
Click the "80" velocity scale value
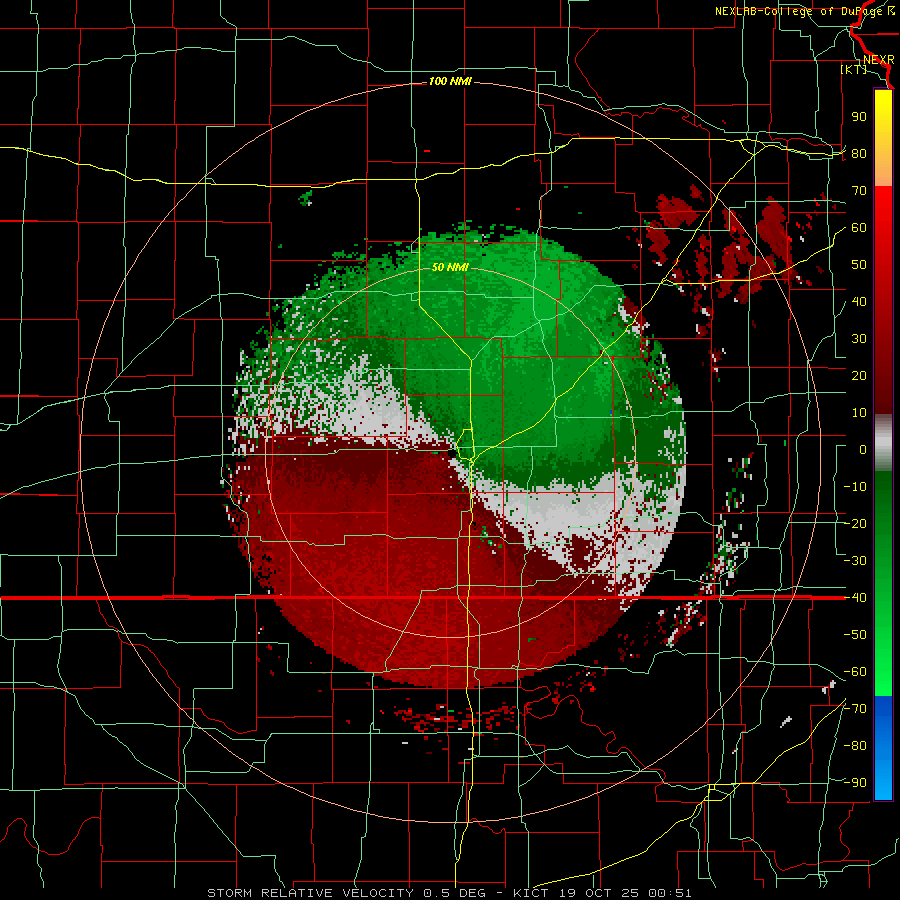tap(859, 154)
